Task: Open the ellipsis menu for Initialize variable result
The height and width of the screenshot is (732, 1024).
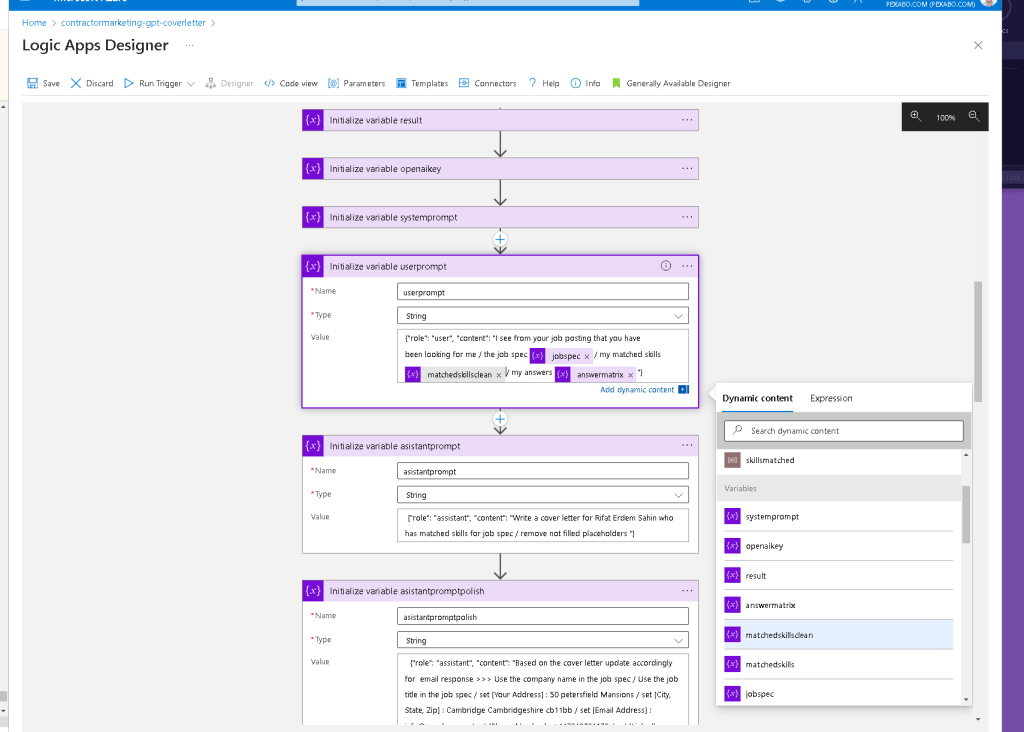Action: click(x=687, y=120)
